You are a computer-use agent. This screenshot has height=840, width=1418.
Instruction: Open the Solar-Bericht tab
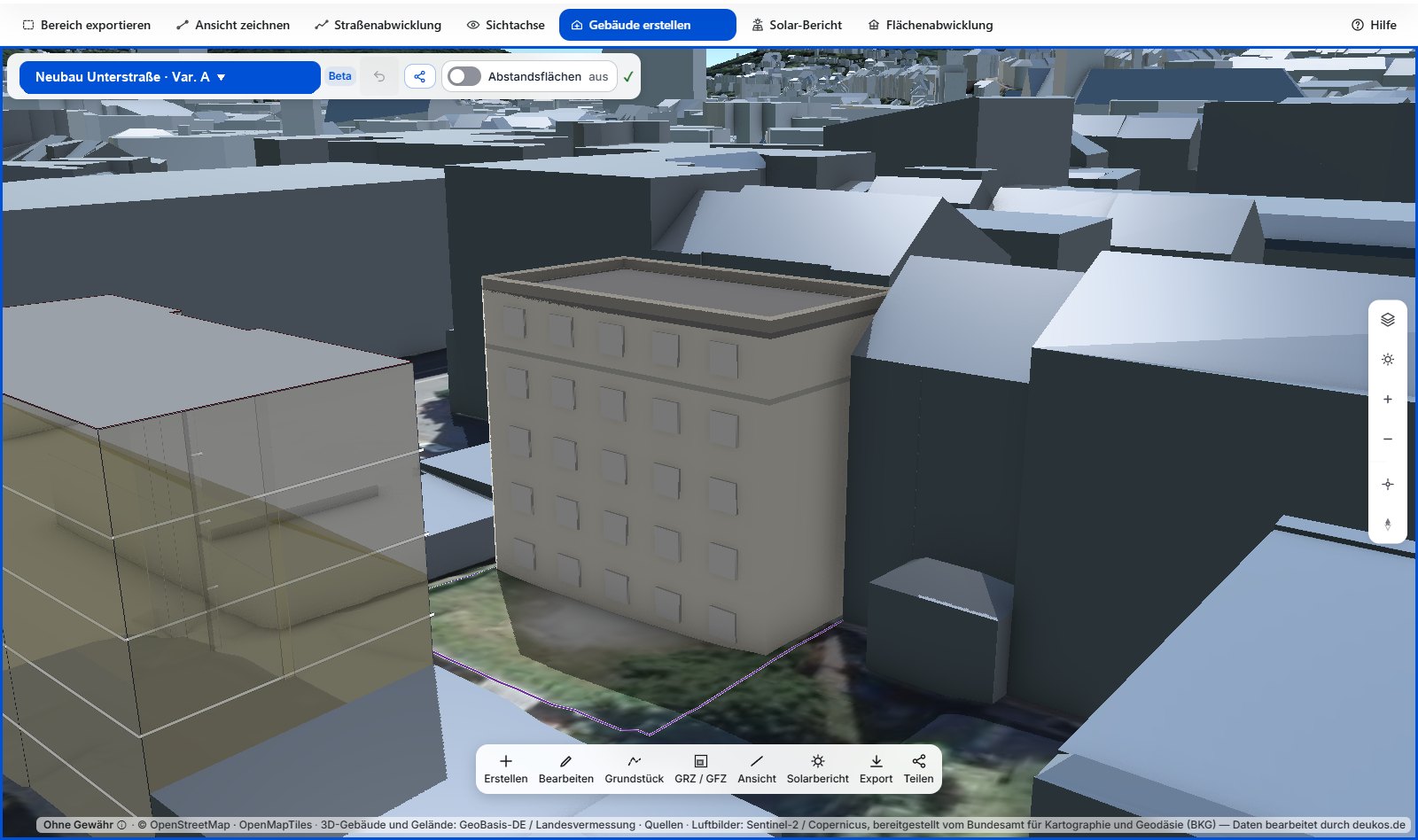pos(797,25)
